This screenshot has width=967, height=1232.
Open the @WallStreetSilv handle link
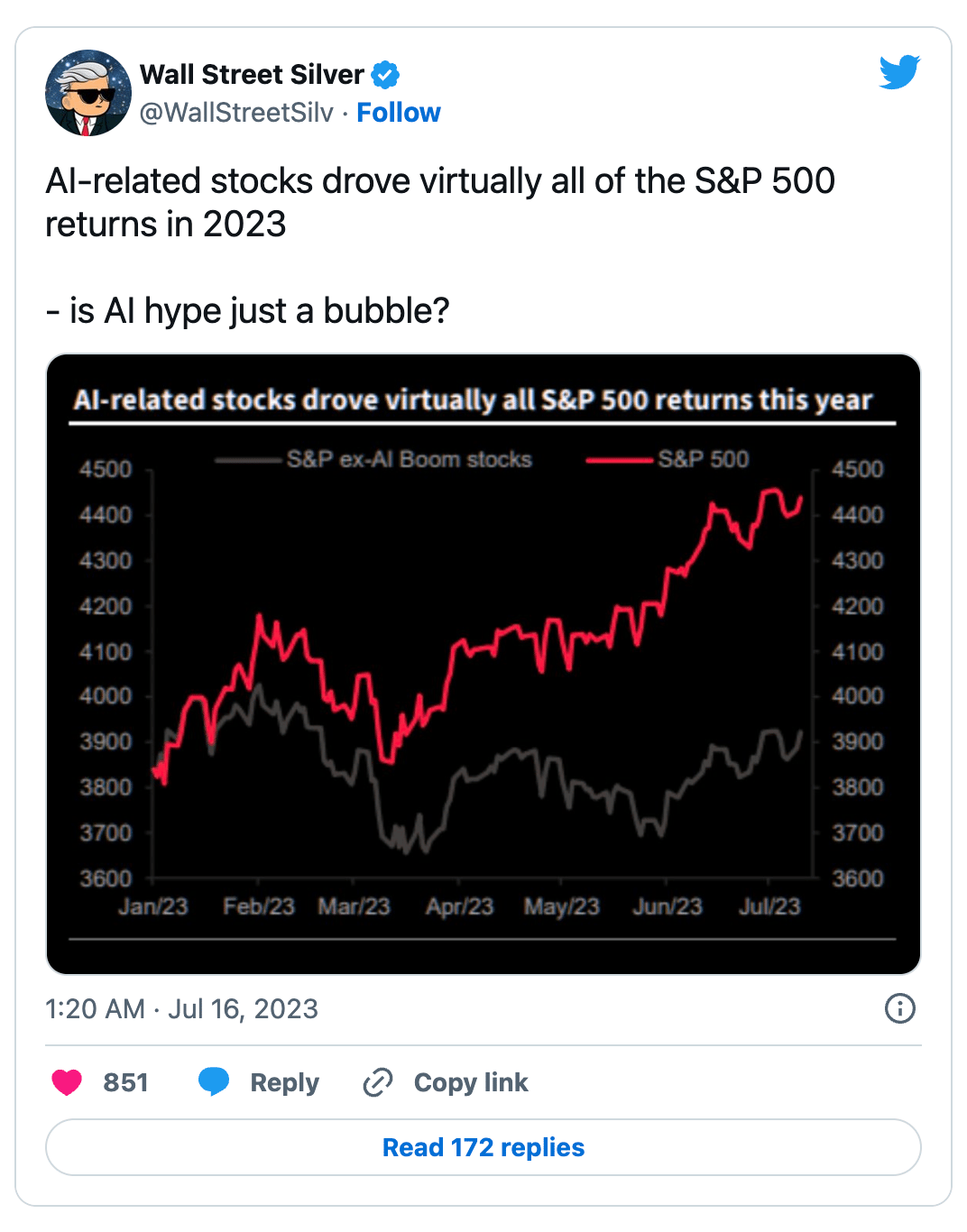tap(236, 113)
